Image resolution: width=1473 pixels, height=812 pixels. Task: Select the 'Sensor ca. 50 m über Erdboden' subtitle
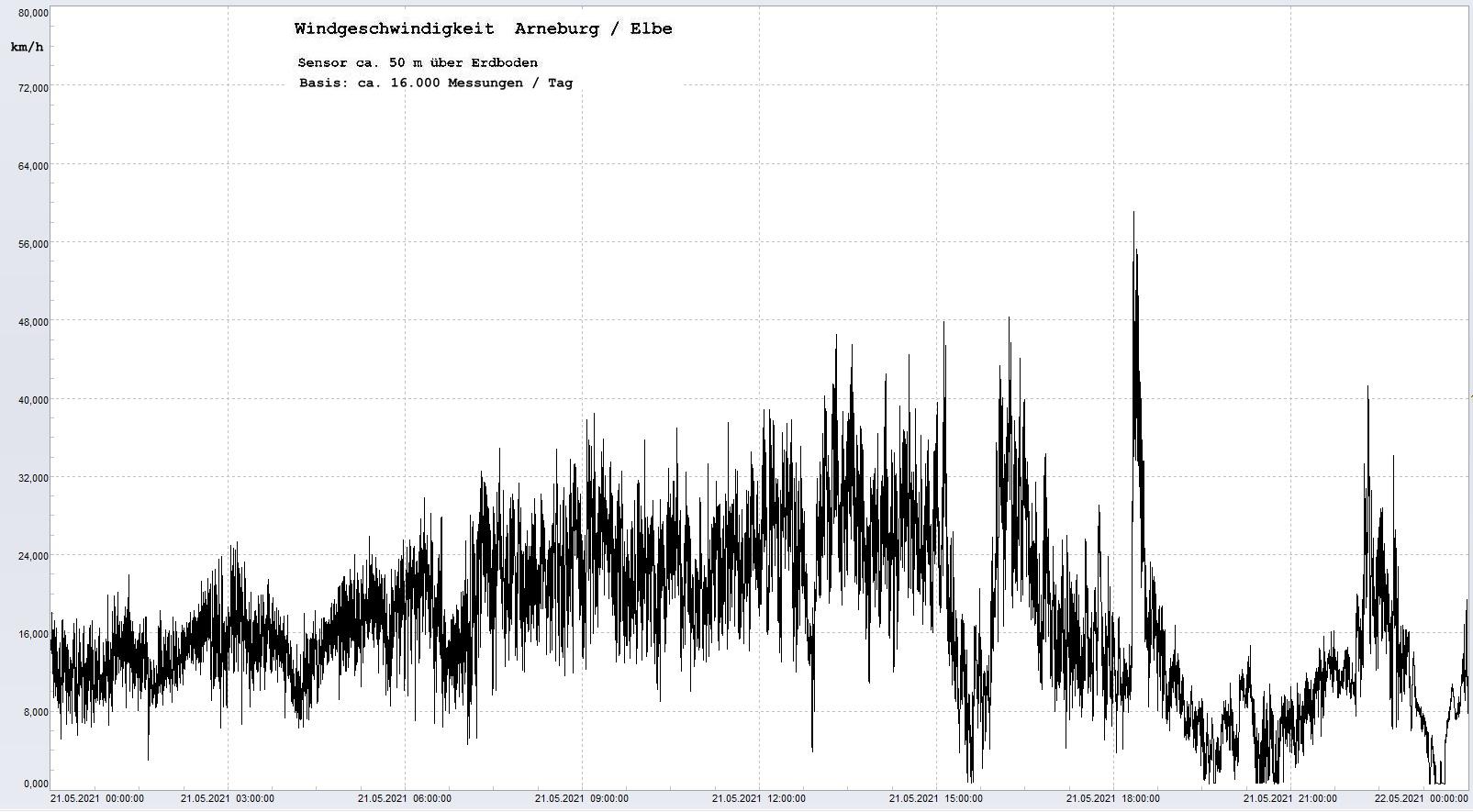click(418, 62)
